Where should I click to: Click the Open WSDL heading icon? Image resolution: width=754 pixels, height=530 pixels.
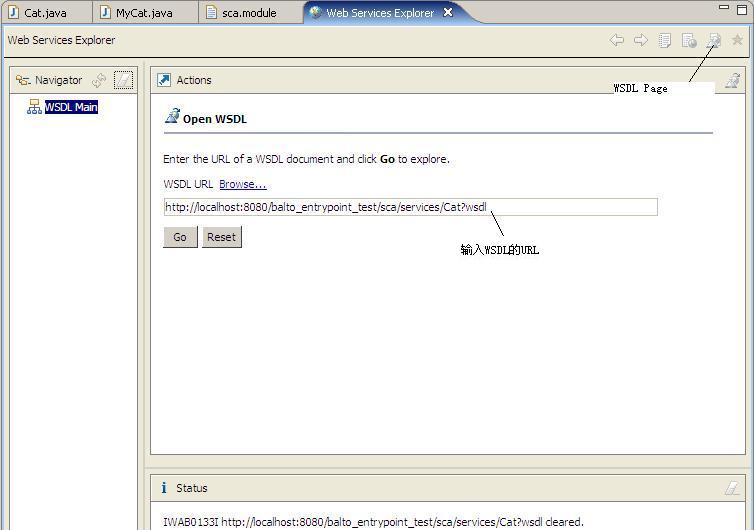pyautogui.click(x=172, y=116)
